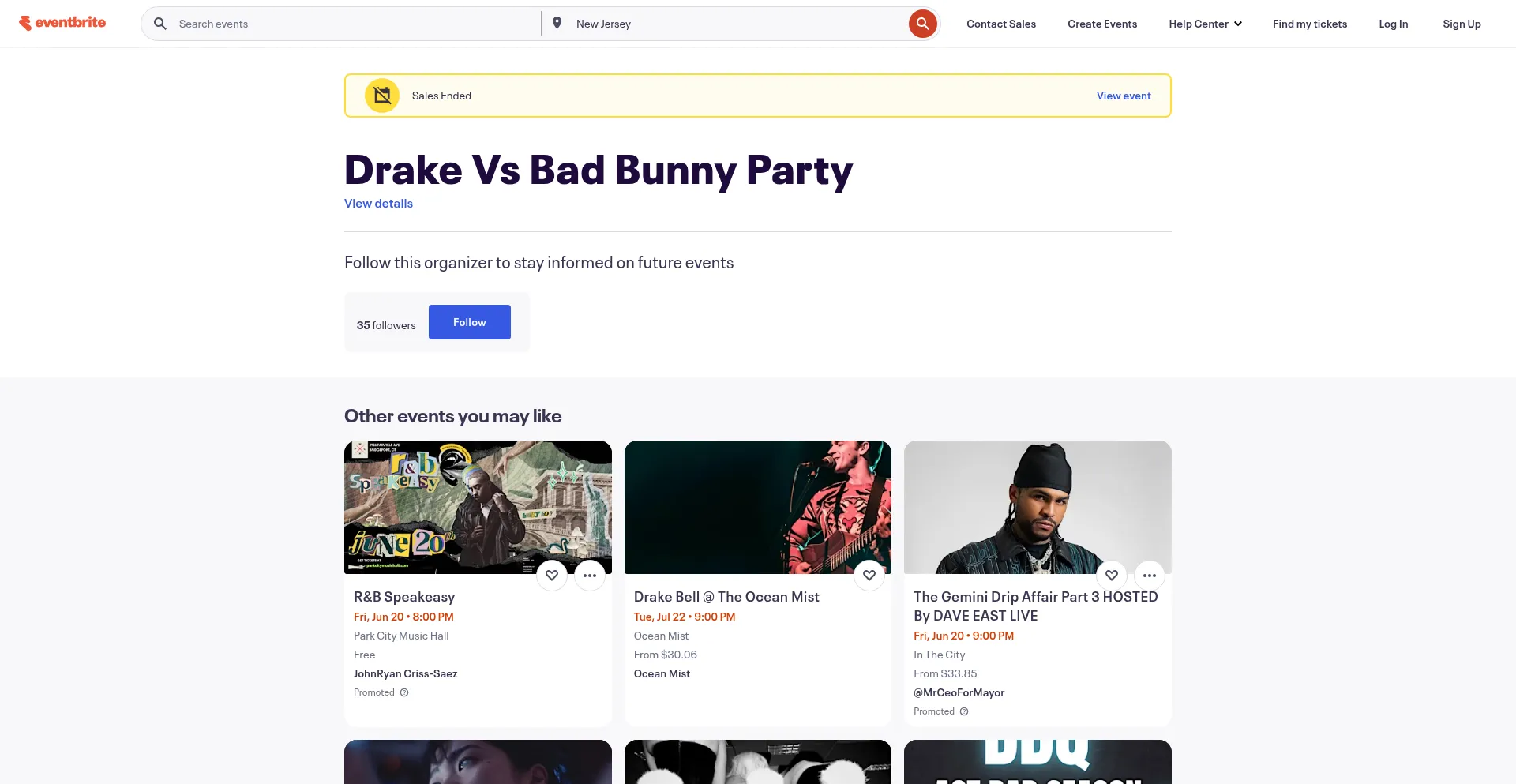Image resolution: width=1516 pixels, height=784 pixels.
Task: Open the New Jersey location field
Action: pyautogui.click(x=734, y=24)
